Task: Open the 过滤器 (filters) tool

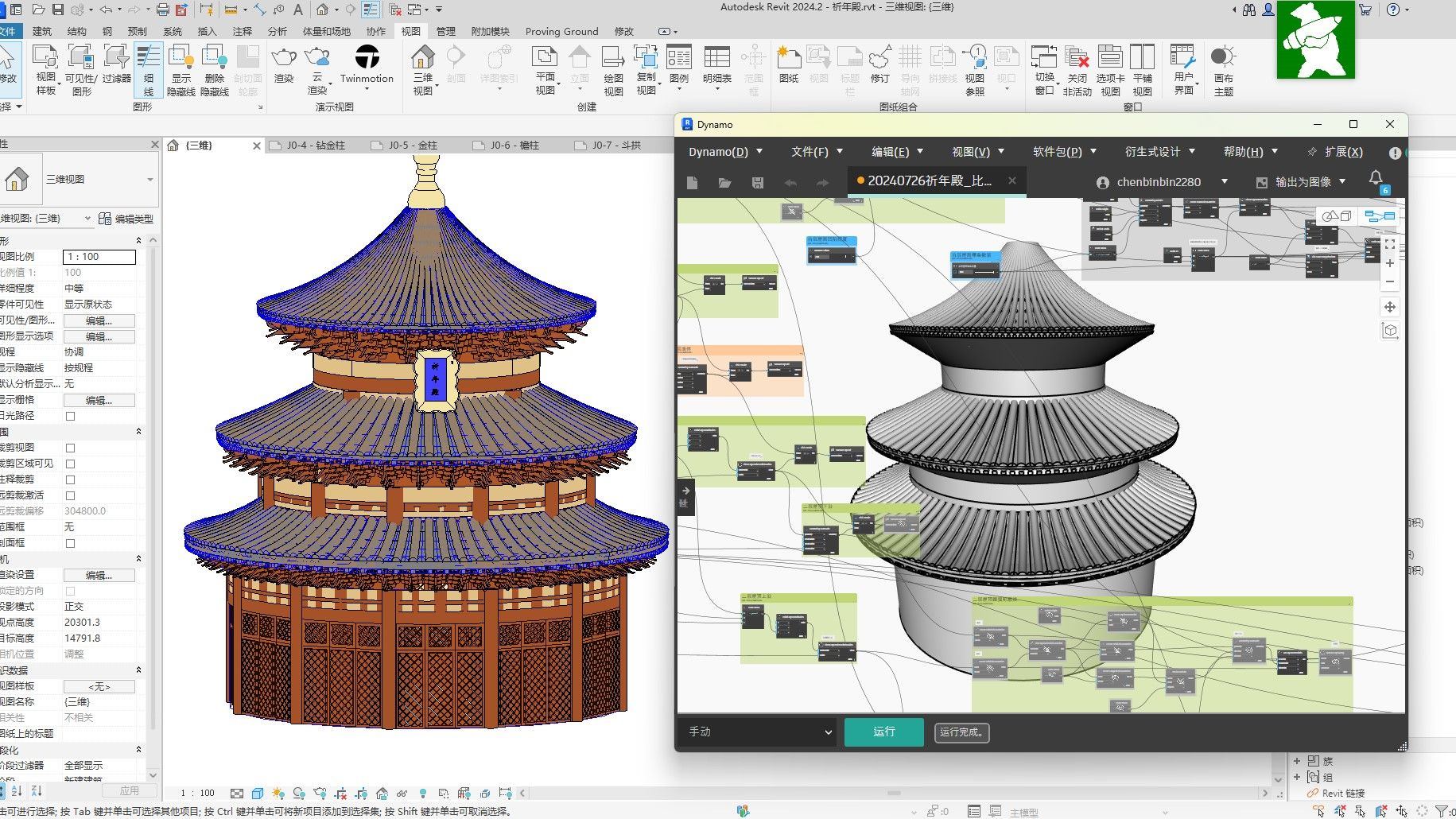Action: click(116, 64)
